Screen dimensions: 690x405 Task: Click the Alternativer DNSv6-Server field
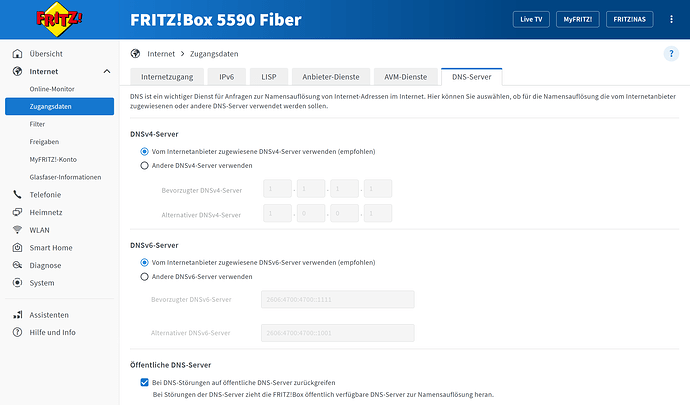[338, 333]
